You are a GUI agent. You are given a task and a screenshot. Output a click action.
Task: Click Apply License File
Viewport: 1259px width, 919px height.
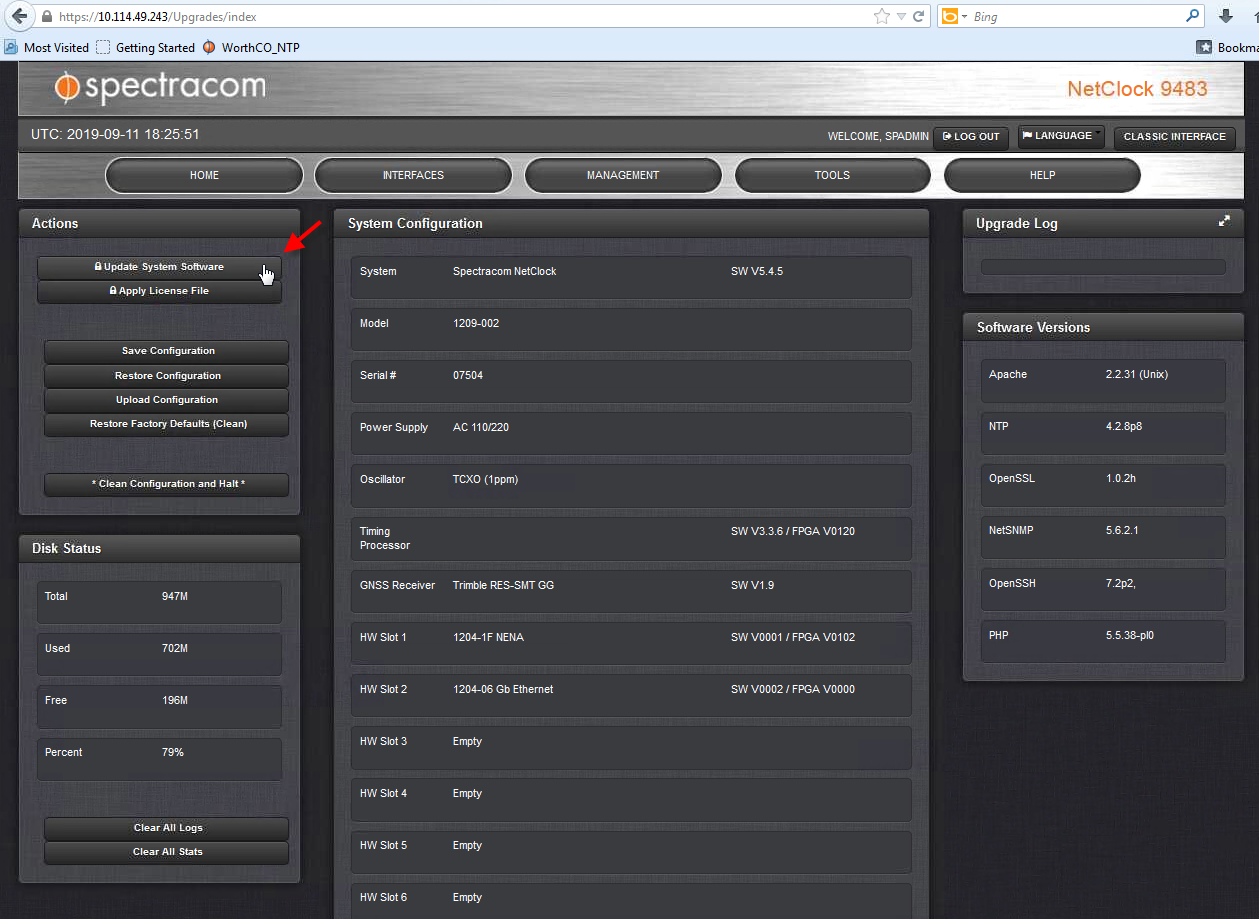(x=159, y=291)
